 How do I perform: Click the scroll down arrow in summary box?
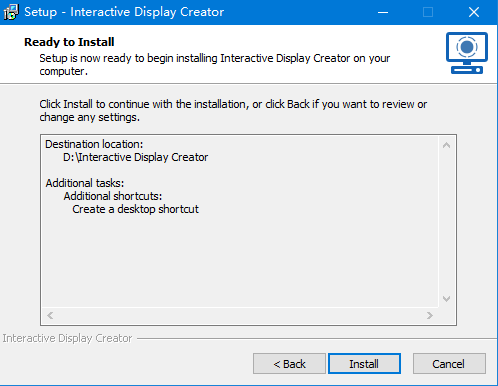coord(447,298)
